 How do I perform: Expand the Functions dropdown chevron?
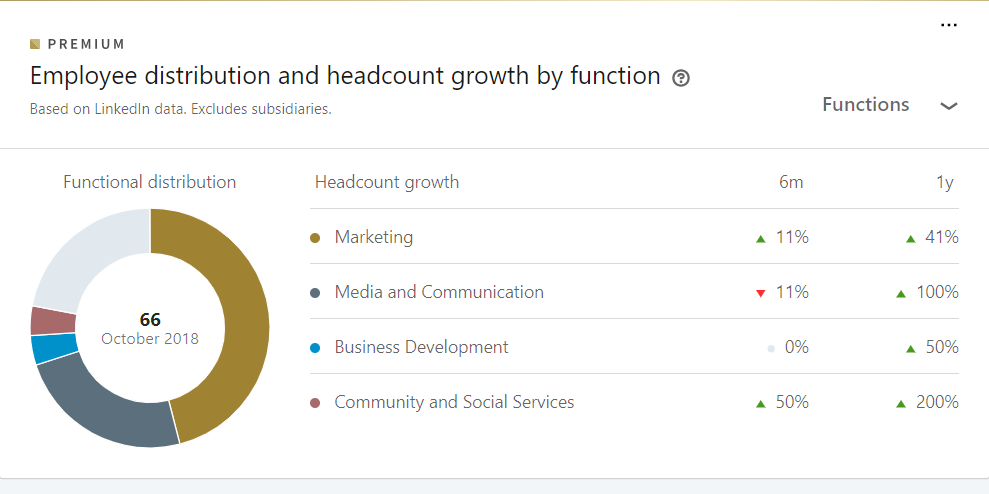click(x=949, y=106)
